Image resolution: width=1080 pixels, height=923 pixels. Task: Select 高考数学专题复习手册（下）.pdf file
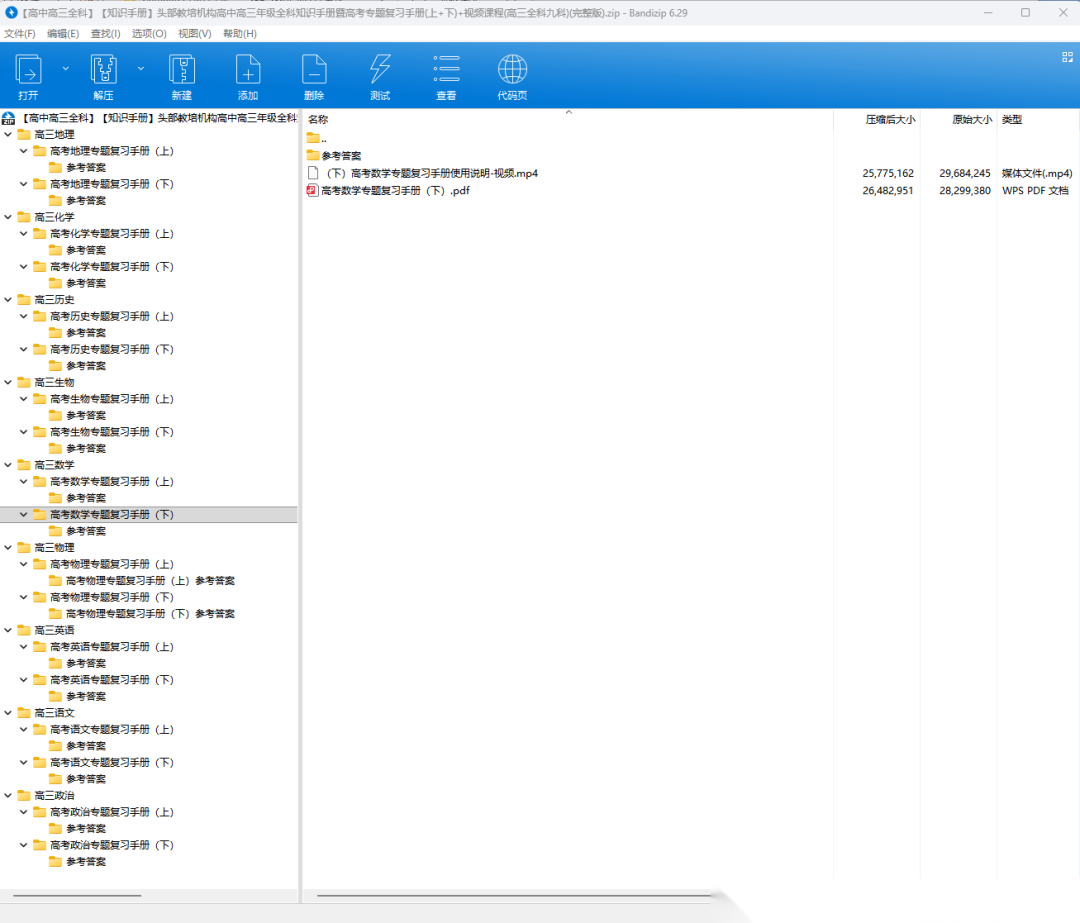pos(395,190)
